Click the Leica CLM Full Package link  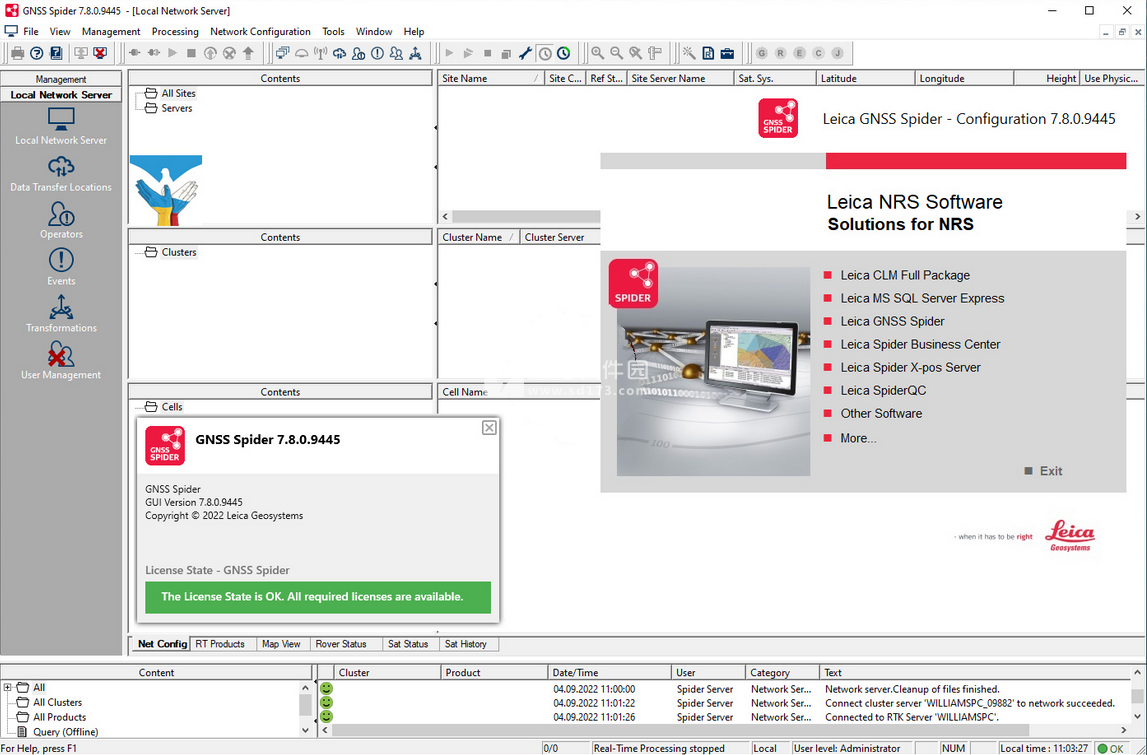[x=905, y=275]
